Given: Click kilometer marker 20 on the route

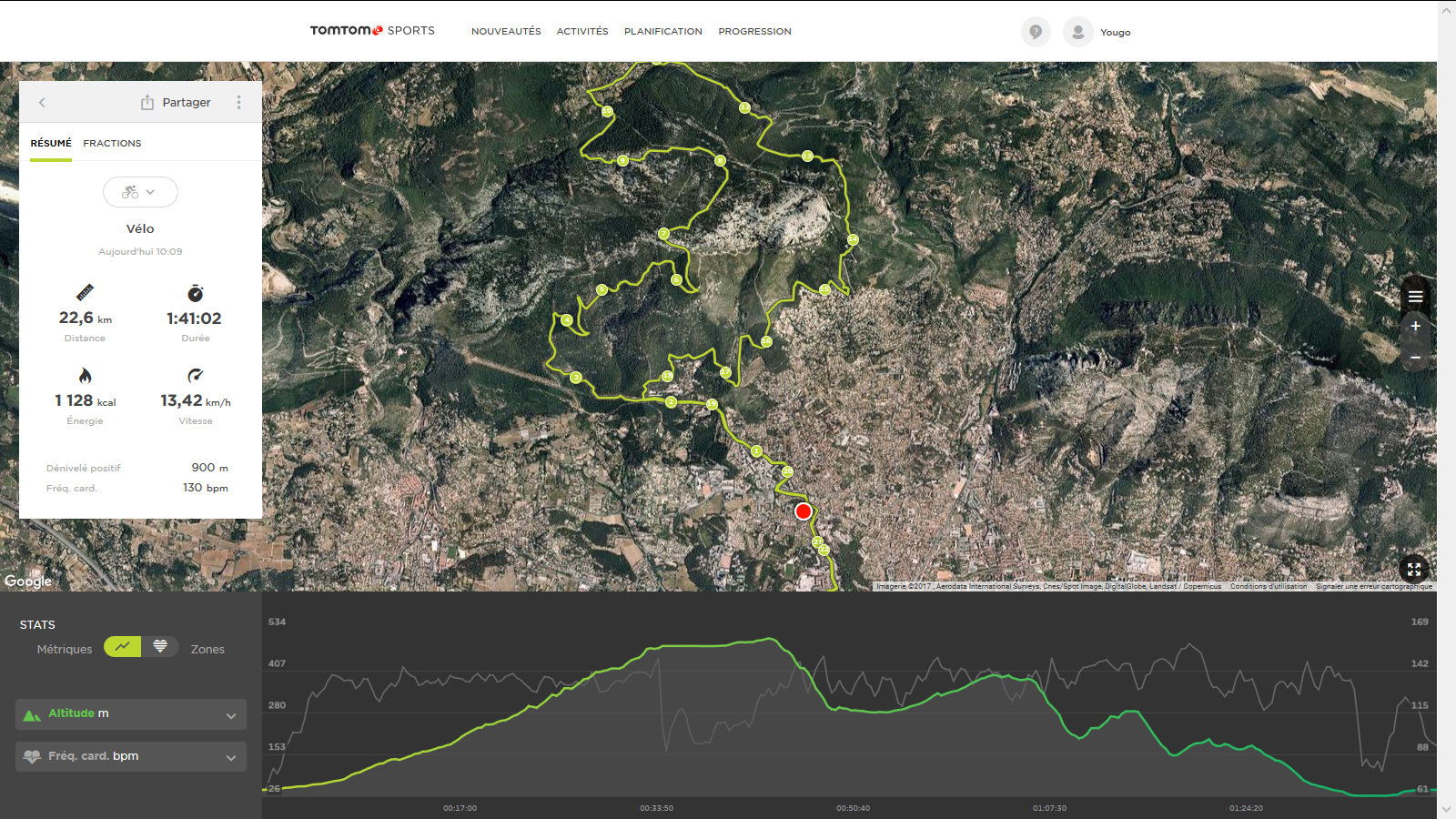Looking at the screenshot, I should (787, 471).
